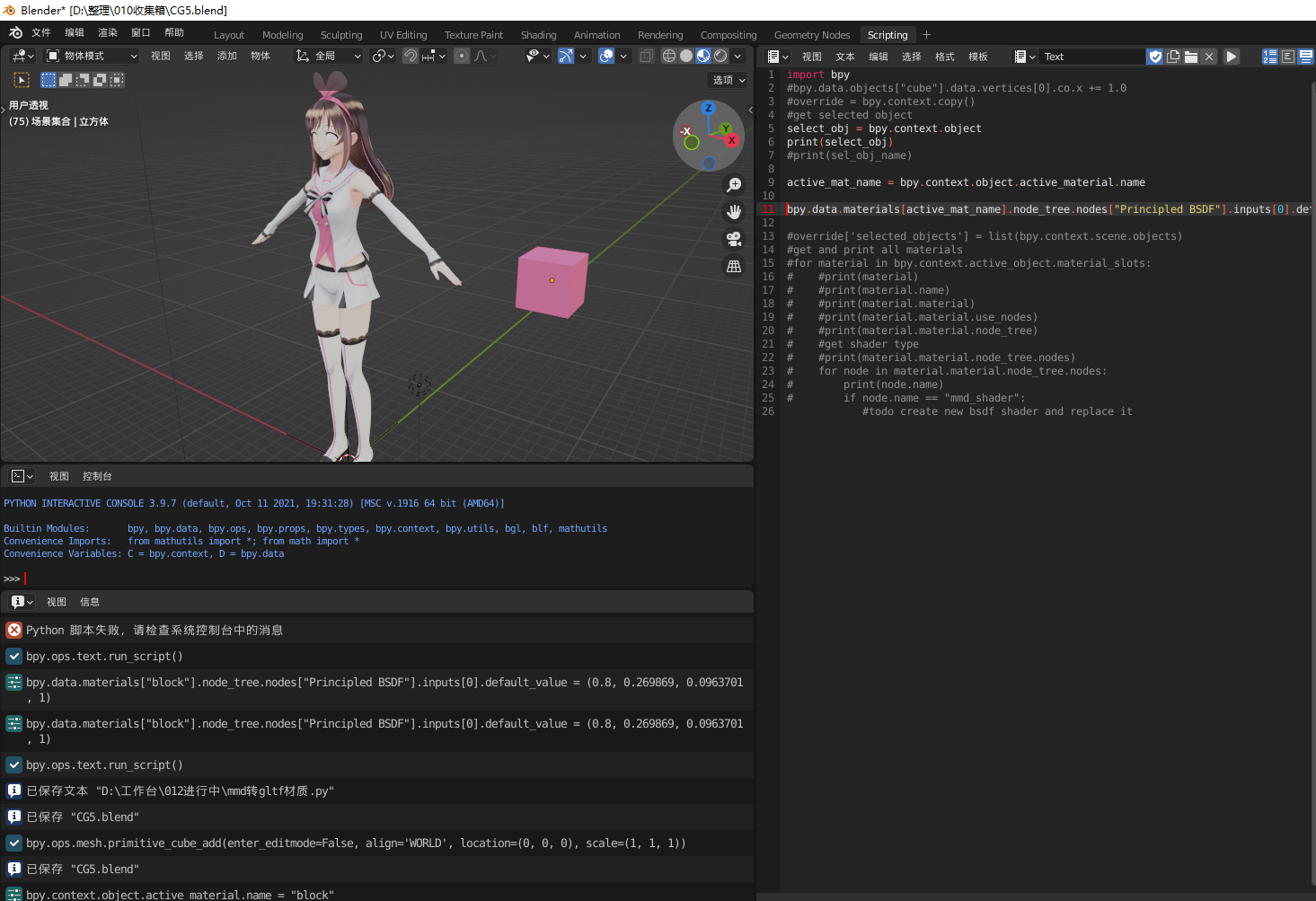Screen dimensions: 1316x901
Task: Click the Z axis on navigation gizmo
Action: (x=709, y=109)
